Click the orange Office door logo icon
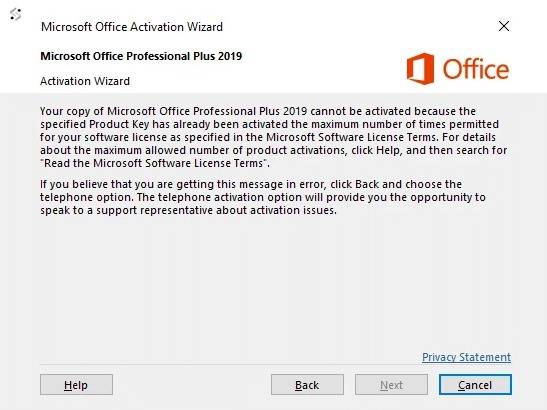Screen dimensions: 547x410 tap(421, 69)
